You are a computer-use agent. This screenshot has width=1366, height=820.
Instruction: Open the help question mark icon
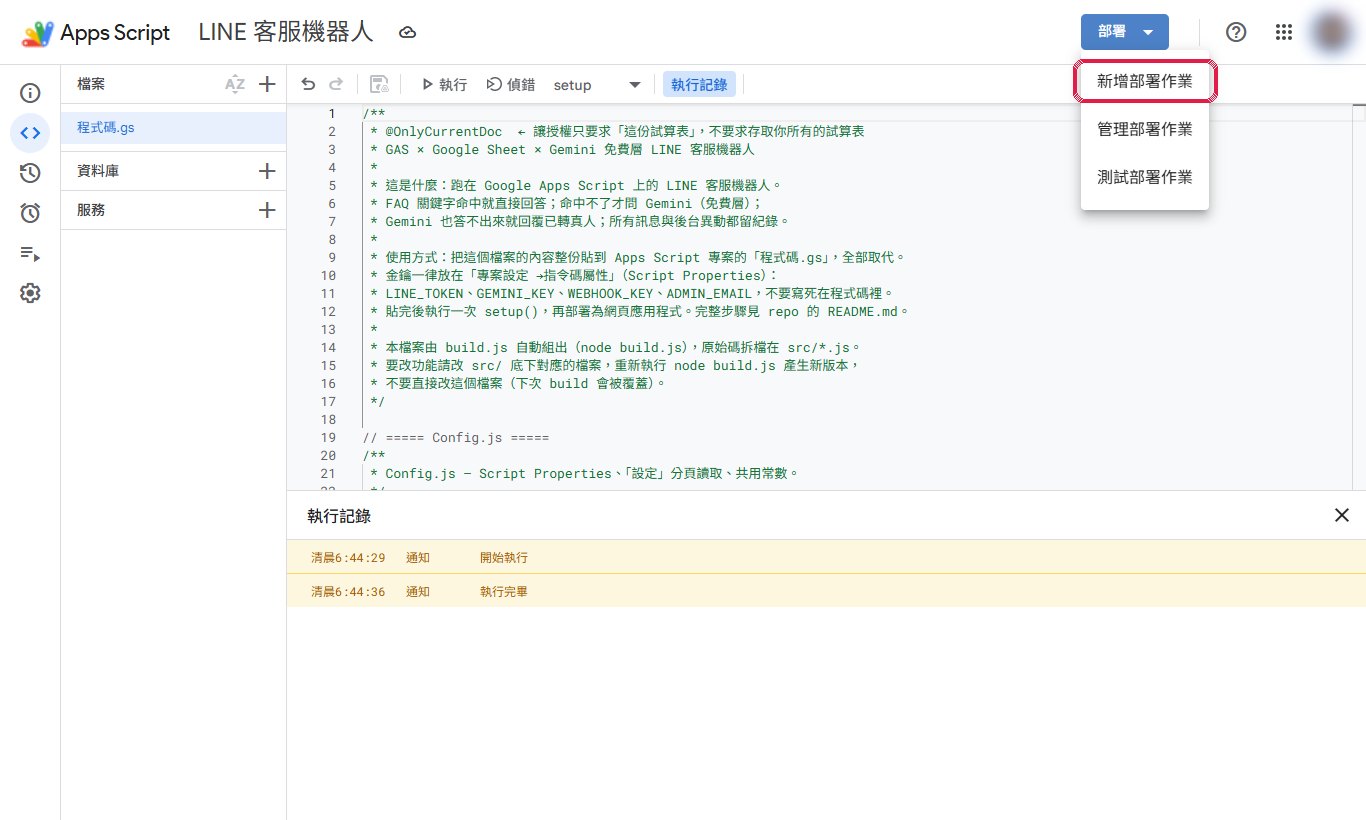[x=1236, y=32]
